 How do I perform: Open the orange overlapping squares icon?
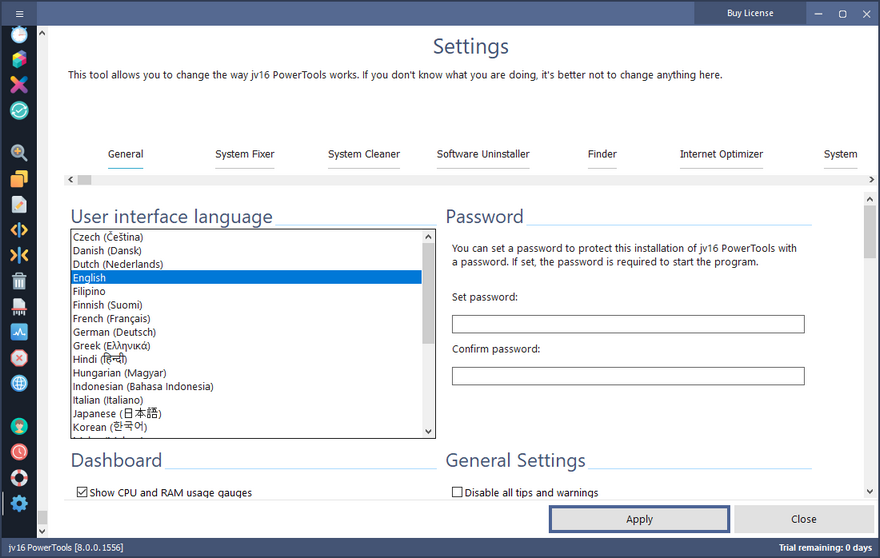(x=19, y=179)
